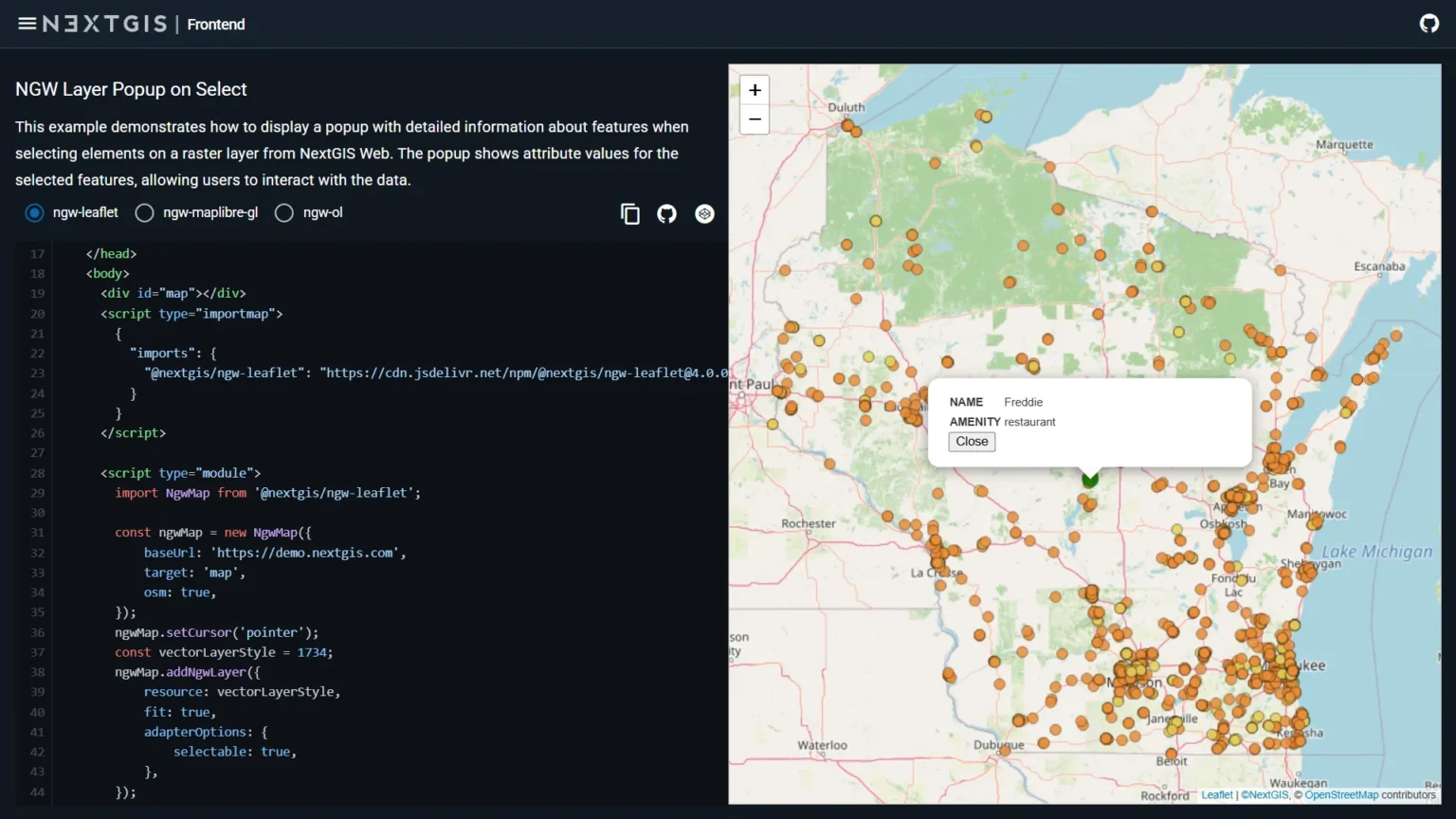Screen dimensions: 1456x819
Task: Click code line 'selectable: true,'
Action: (235, 752)
